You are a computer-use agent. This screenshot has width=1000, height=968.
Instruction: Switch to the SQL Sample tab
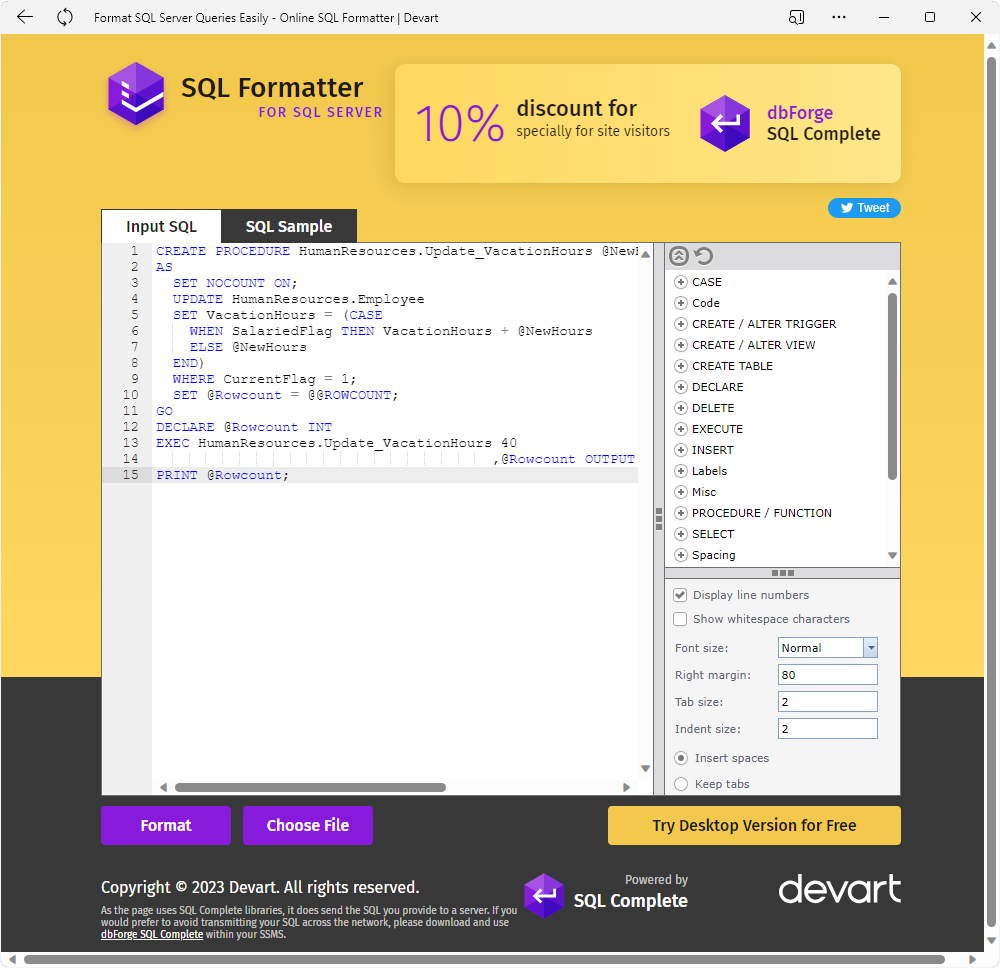289,226
